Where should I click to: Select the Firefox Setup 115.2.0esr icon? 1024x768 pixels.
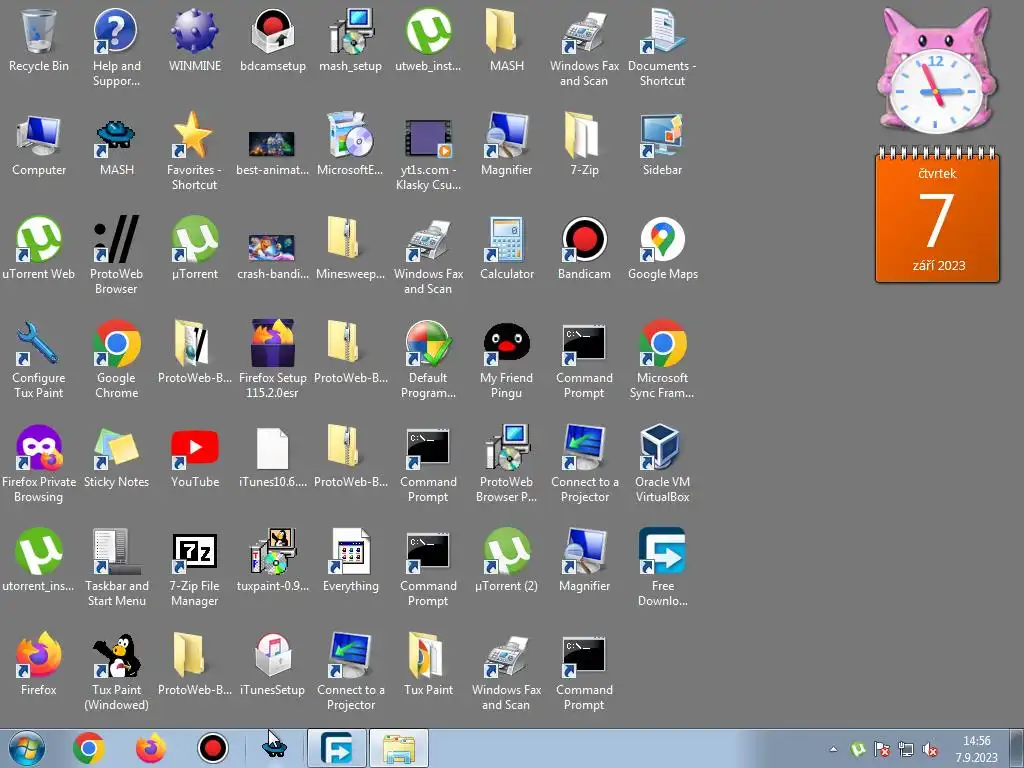click(272, 343)
